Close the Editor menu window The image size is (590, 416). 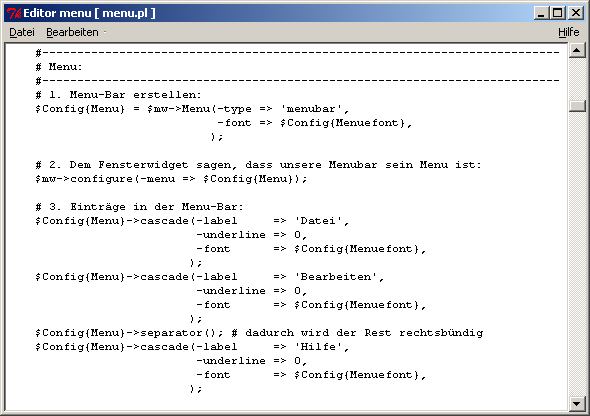coord(576,13)
